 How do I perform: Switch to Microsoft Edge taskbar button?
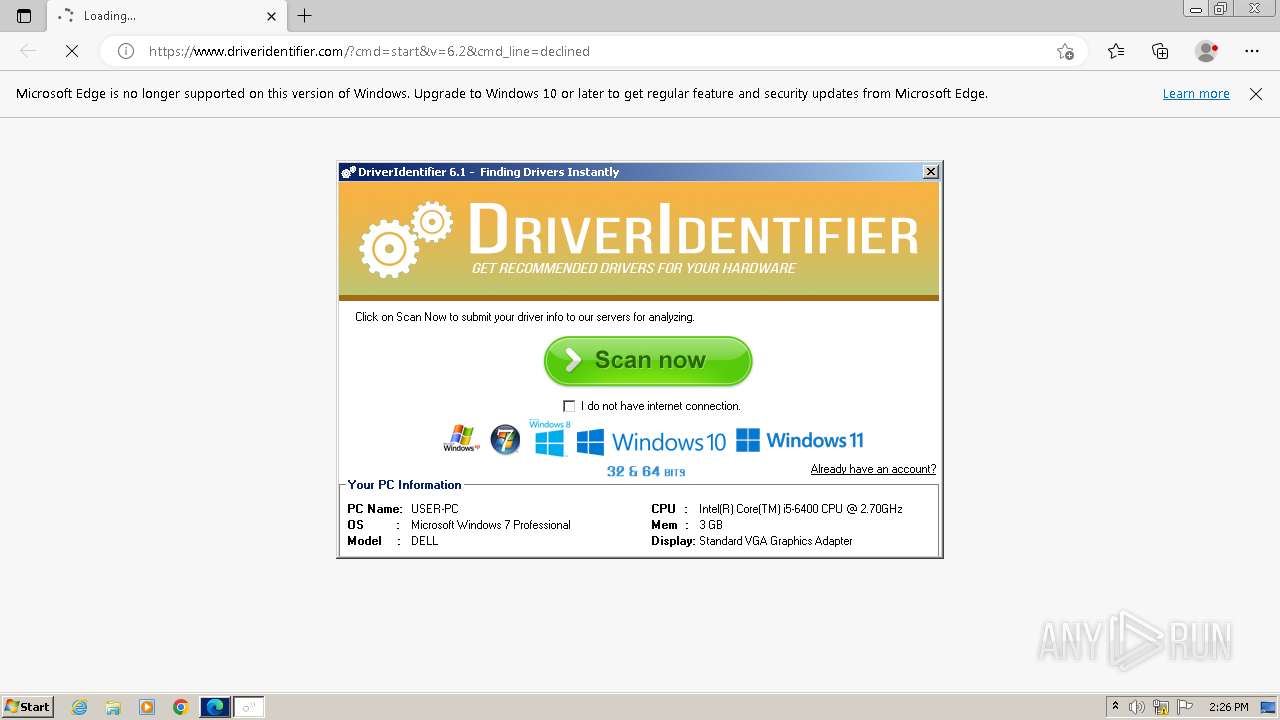pos(215,707)
